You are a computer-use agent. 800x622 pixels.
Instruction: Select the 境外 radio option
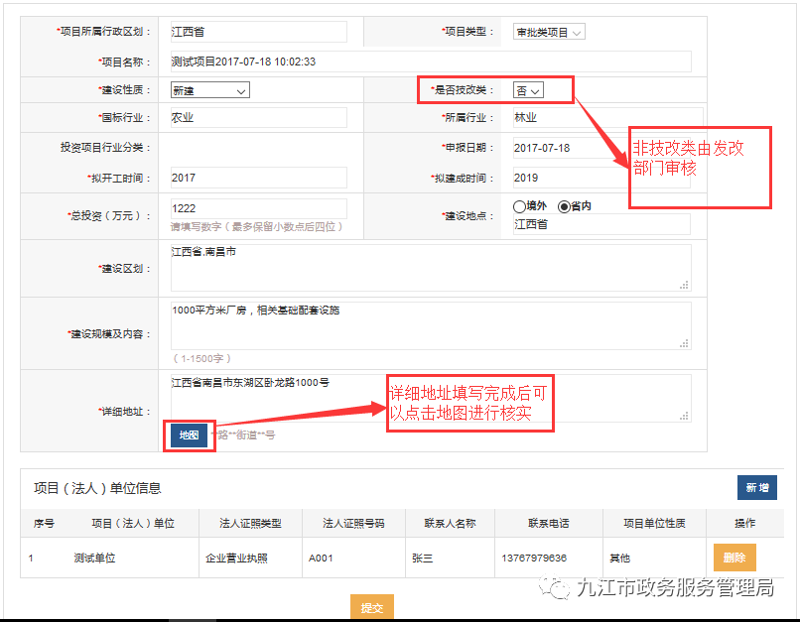pyautogui.click(x=519, y=206)
